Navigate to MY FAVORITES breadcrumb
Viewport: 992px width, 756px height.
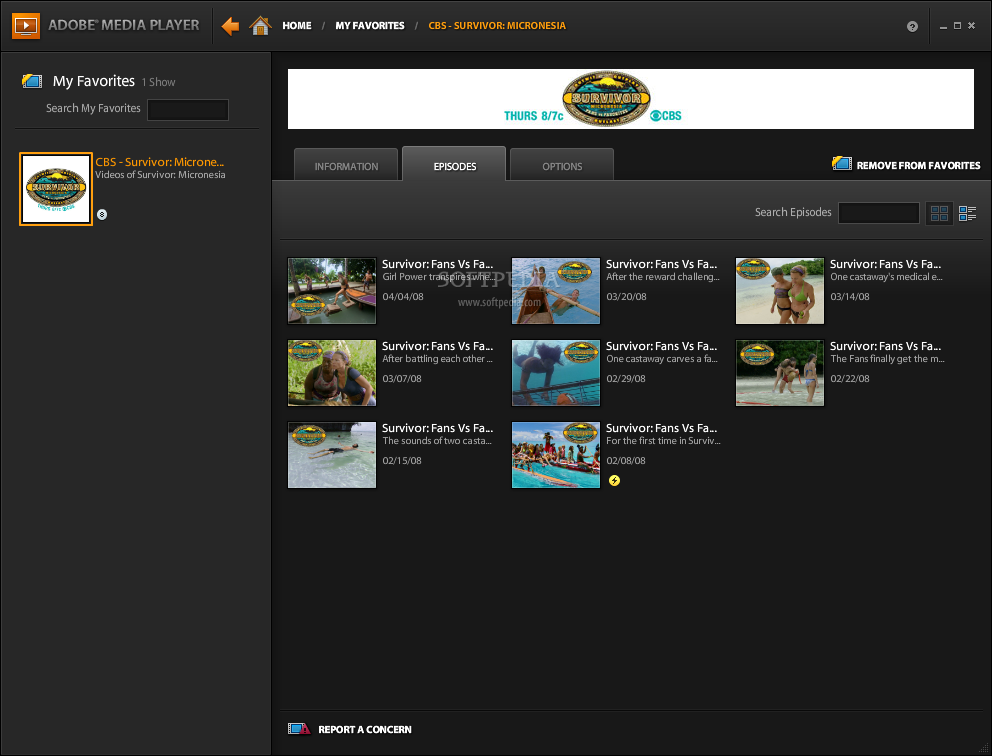369,26
